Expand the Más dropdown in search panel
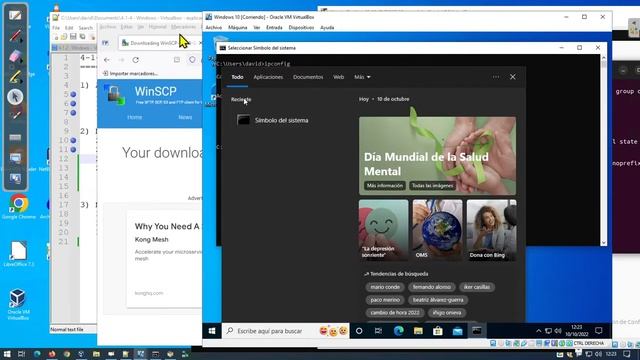This screenshot has width=640, height=360. pyautogui.click(x=362, y=77)
